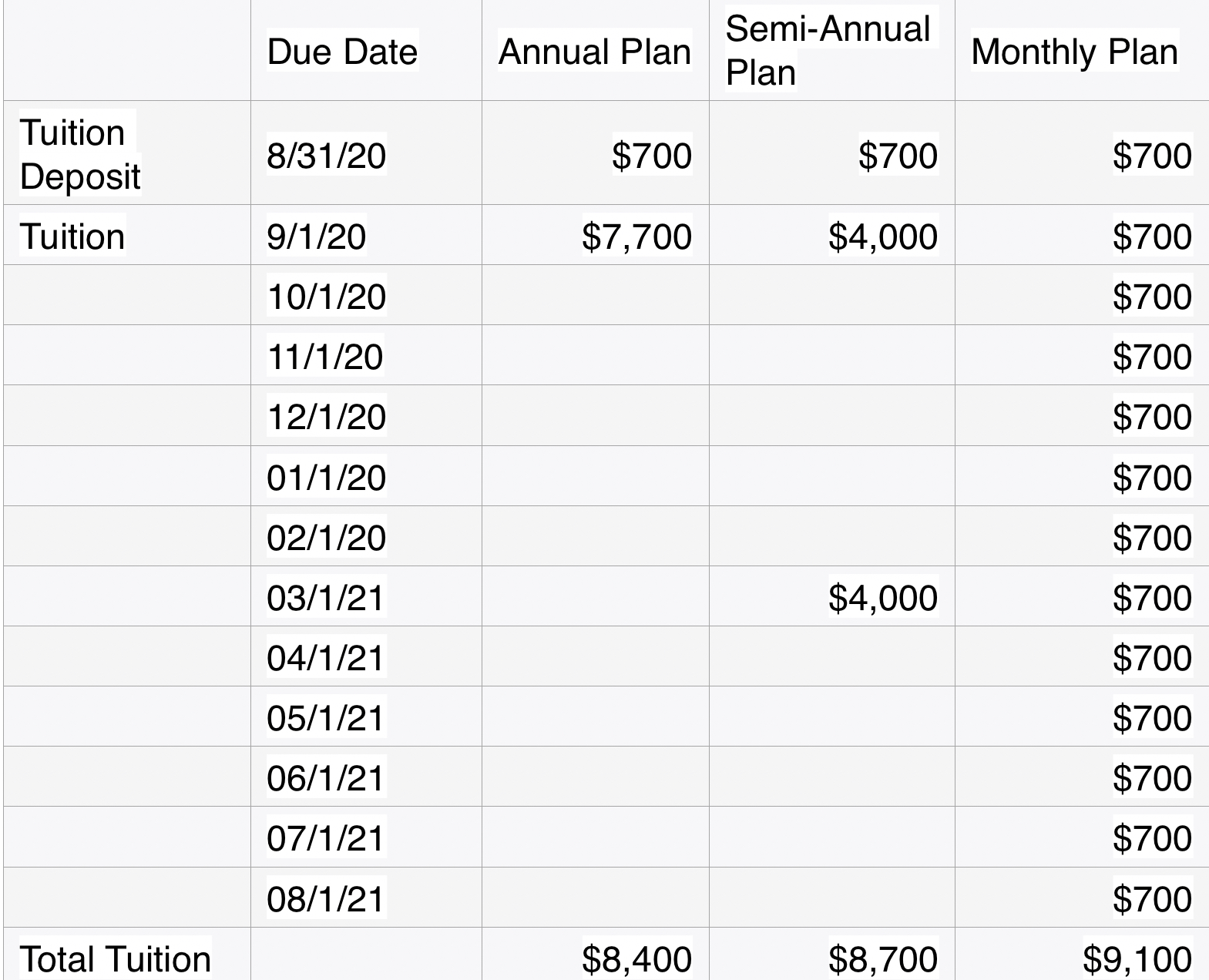Click the $9,100 Monthly Plan total
This screenshot has width=1209, height=980.
pyautogui.click(x=1137, y=958)
